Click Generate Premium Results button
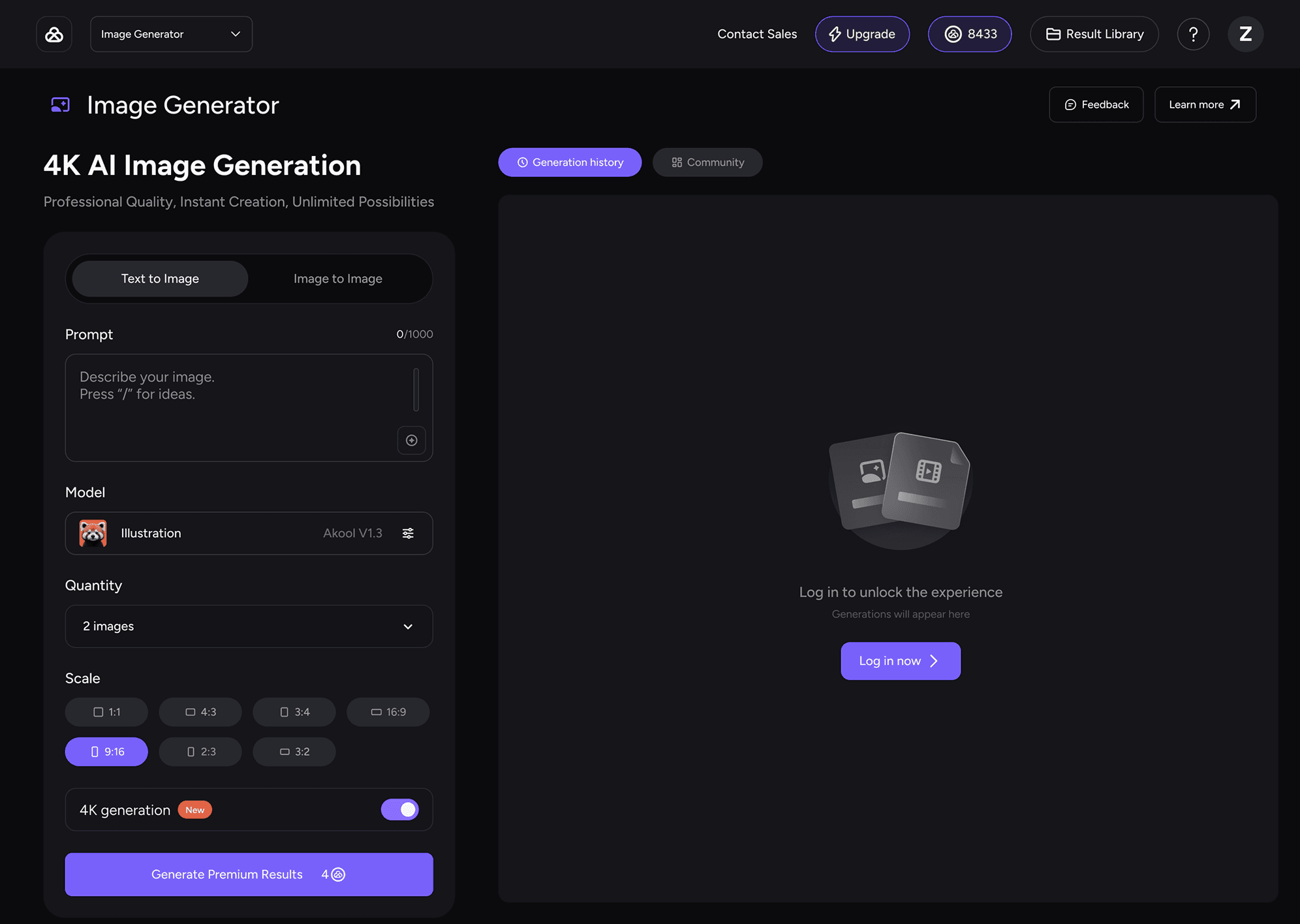The width and height of the screenshot is (1300, 924). (x=249, y=874)
